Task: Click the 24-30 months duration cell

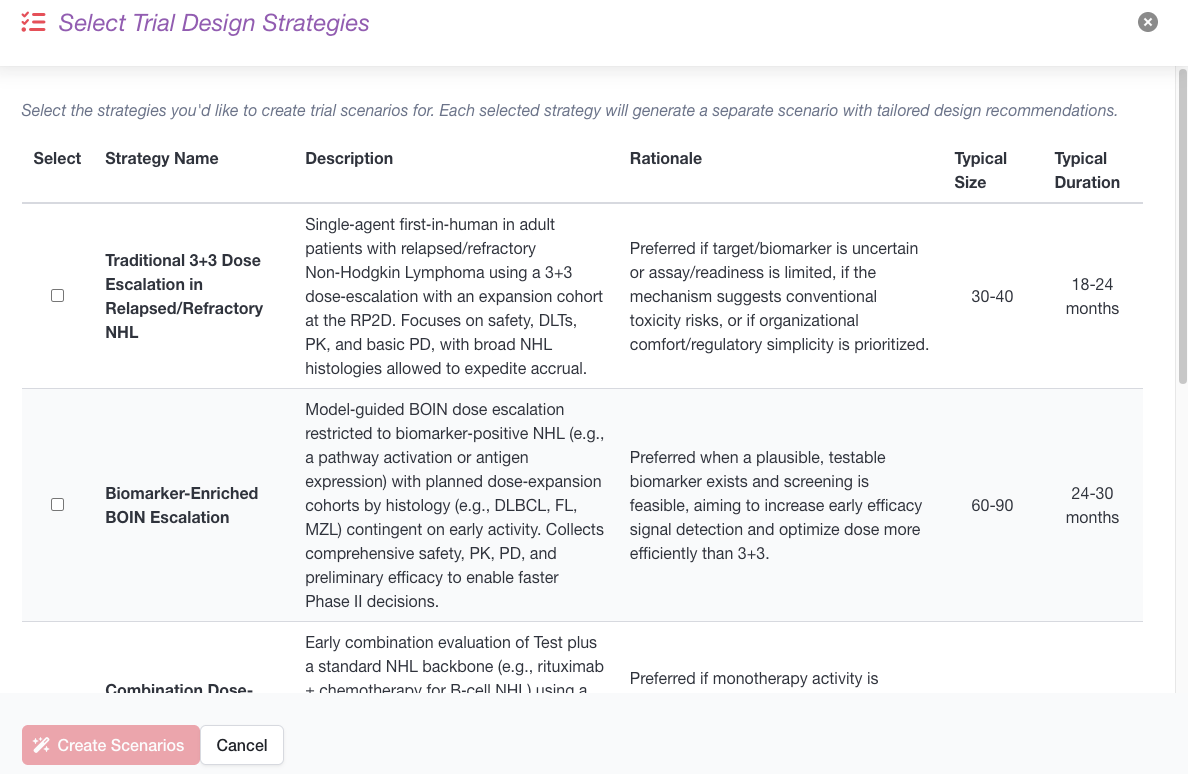Action: tap(1092, 505)
